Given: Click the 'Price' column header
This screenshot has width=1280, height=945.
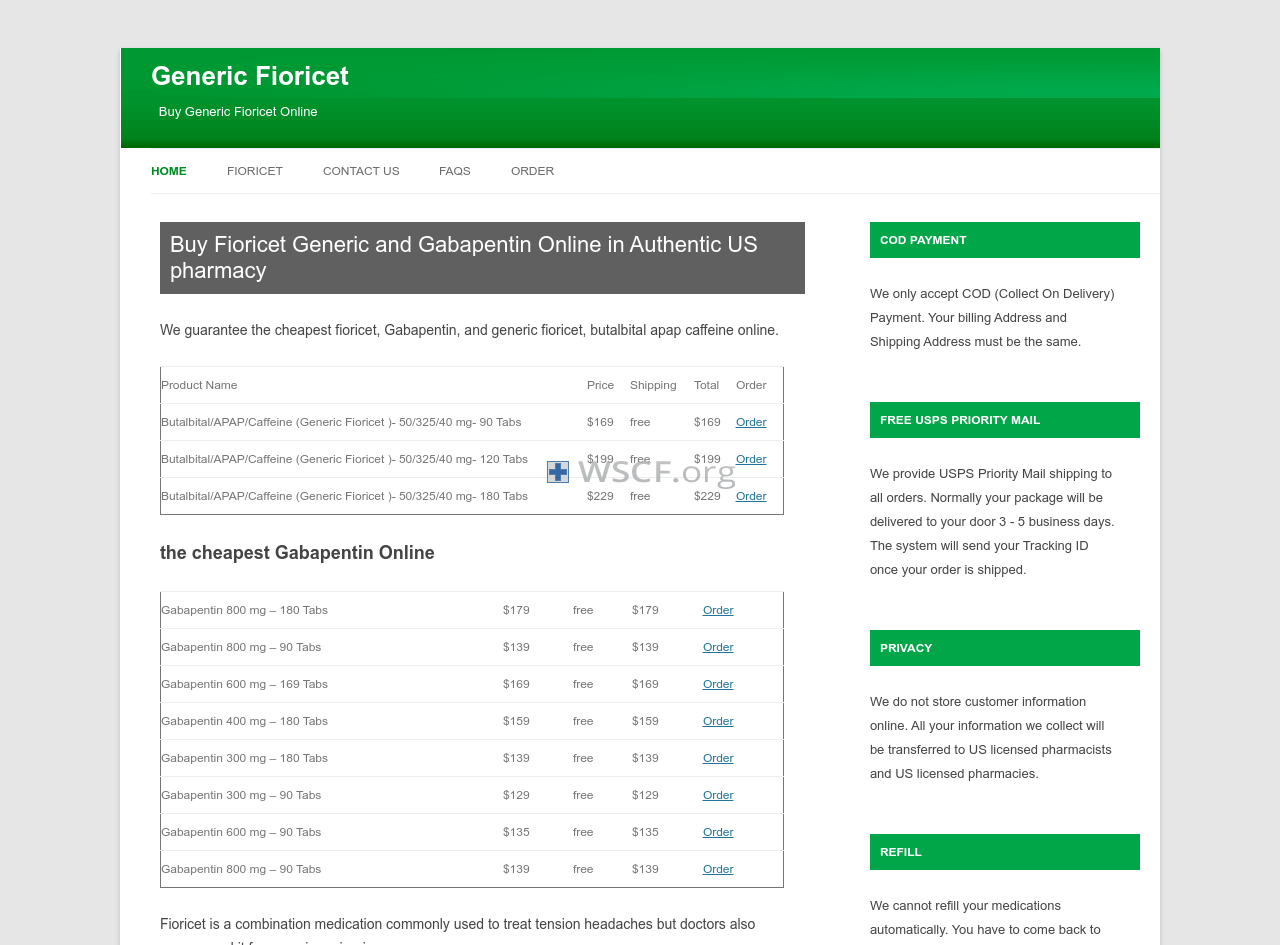Looking at the screenshot, I should (x=600, y=385).
